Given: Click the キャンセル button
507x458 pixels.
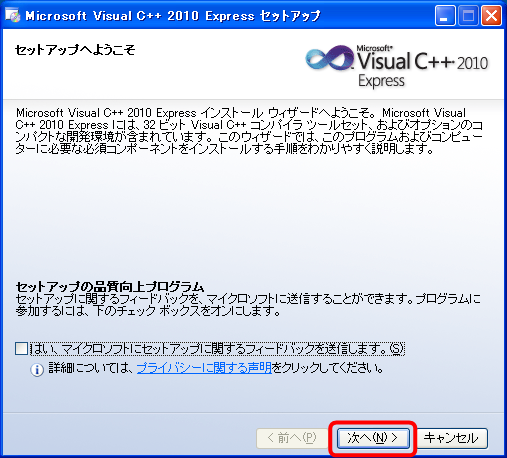Looking at the screenshot, I should (x=451, y=438).
